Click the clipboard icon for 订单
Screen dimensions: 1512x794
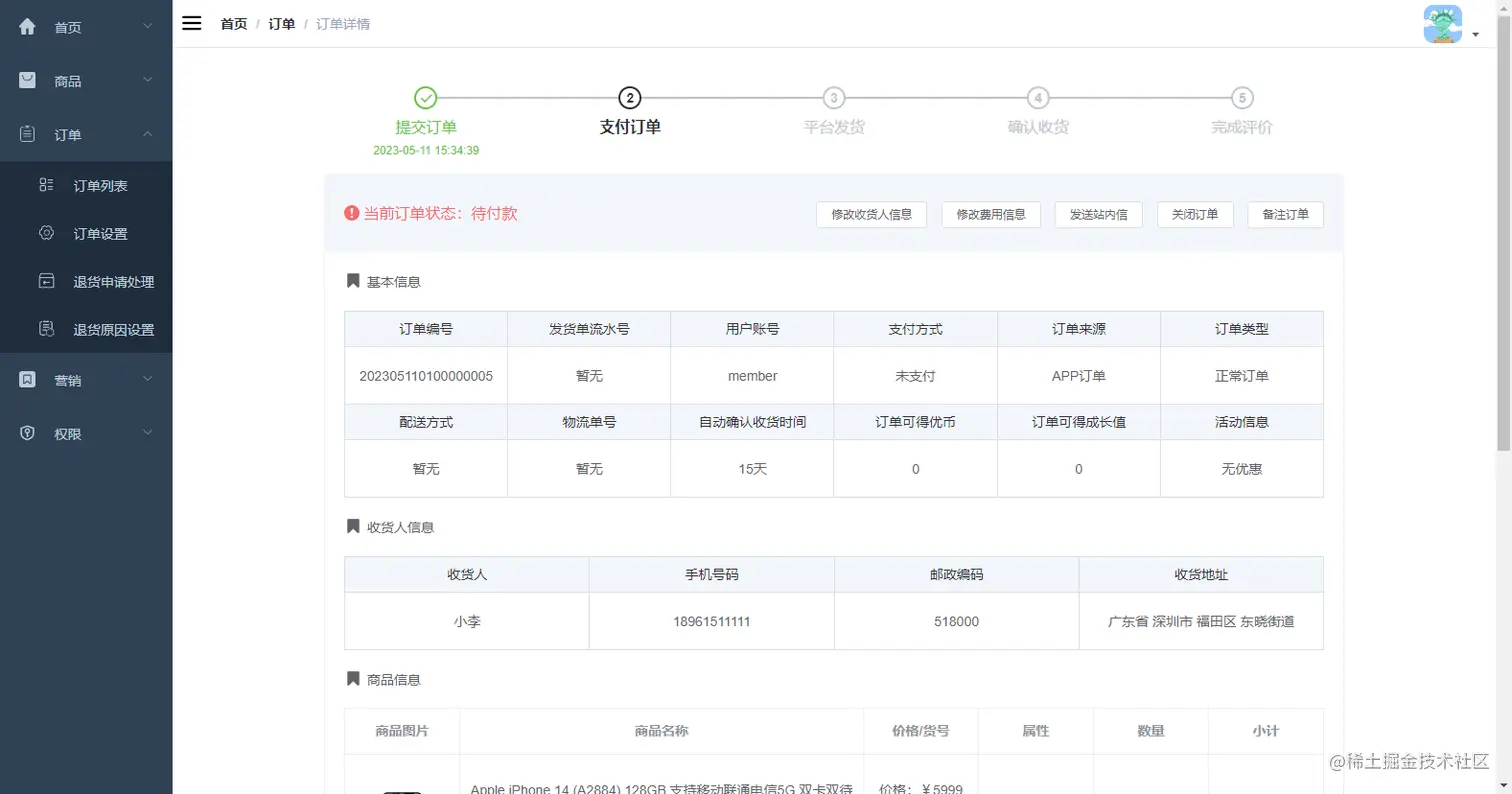click(27, 134)
